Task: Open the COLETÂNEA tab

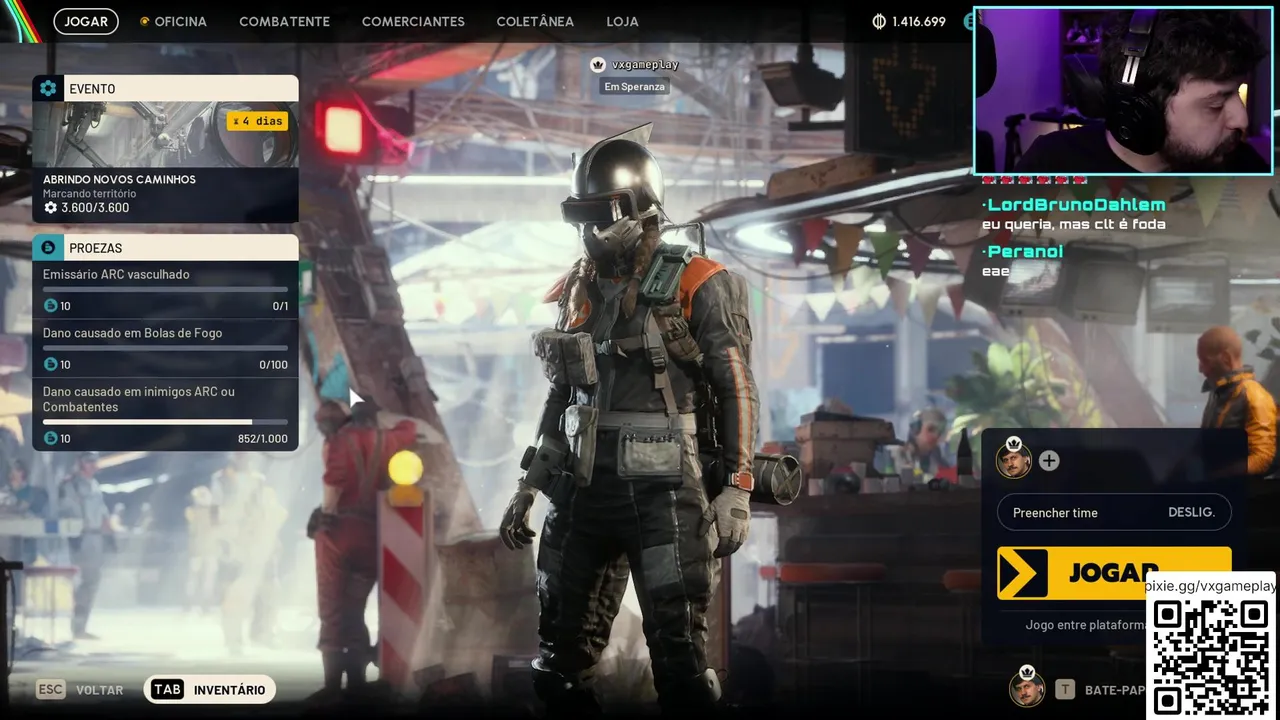Action: click(x=535, y=21)
